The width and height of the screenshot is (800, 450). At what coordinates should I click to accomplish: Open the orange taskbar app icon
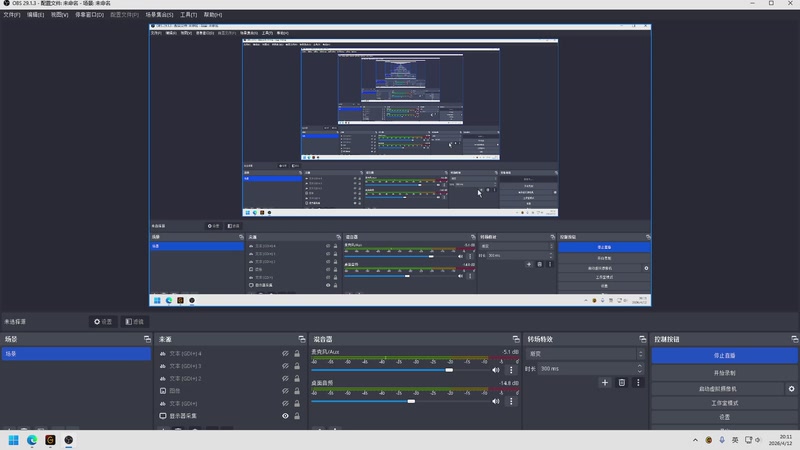click(x=50, y=440)
